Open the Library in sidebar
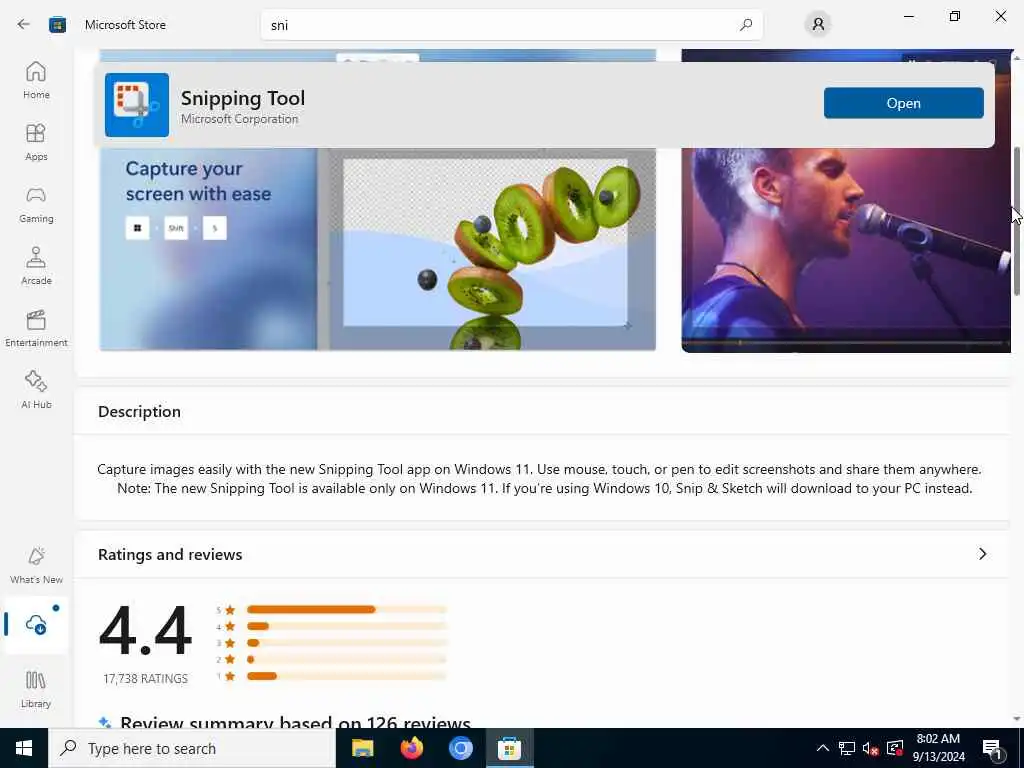The height and width of the screenshot is (768, 1024). tap(36, 690)
